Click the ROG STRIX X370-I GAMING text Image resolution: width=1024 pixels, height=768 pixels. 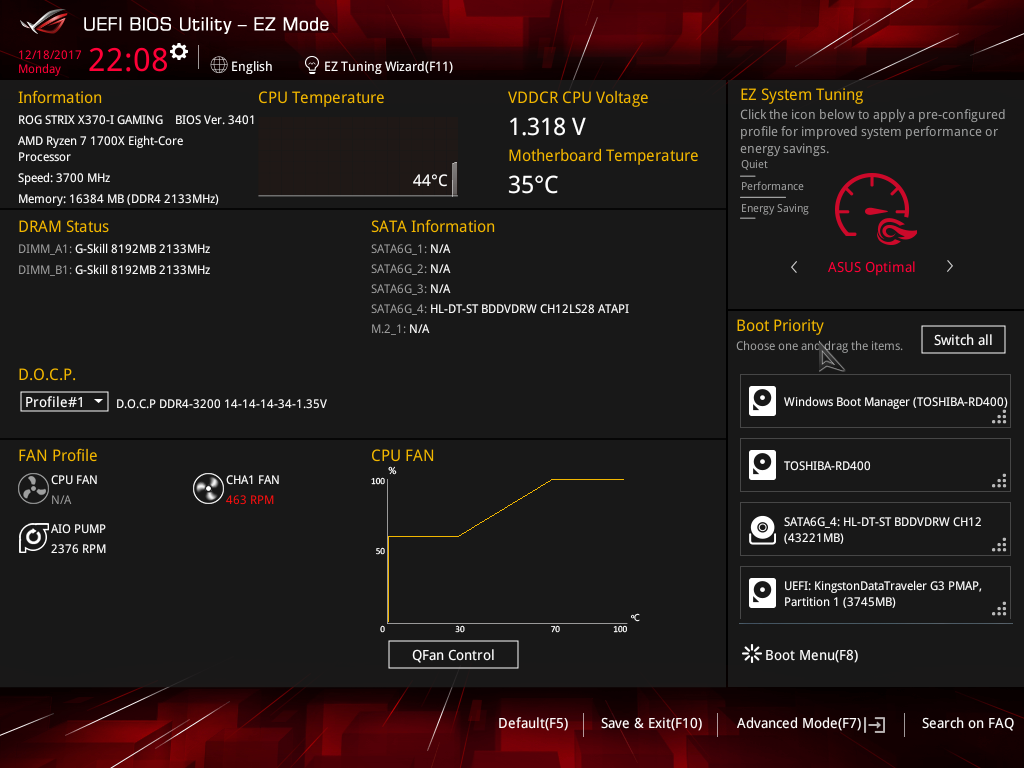pos(90,120)
